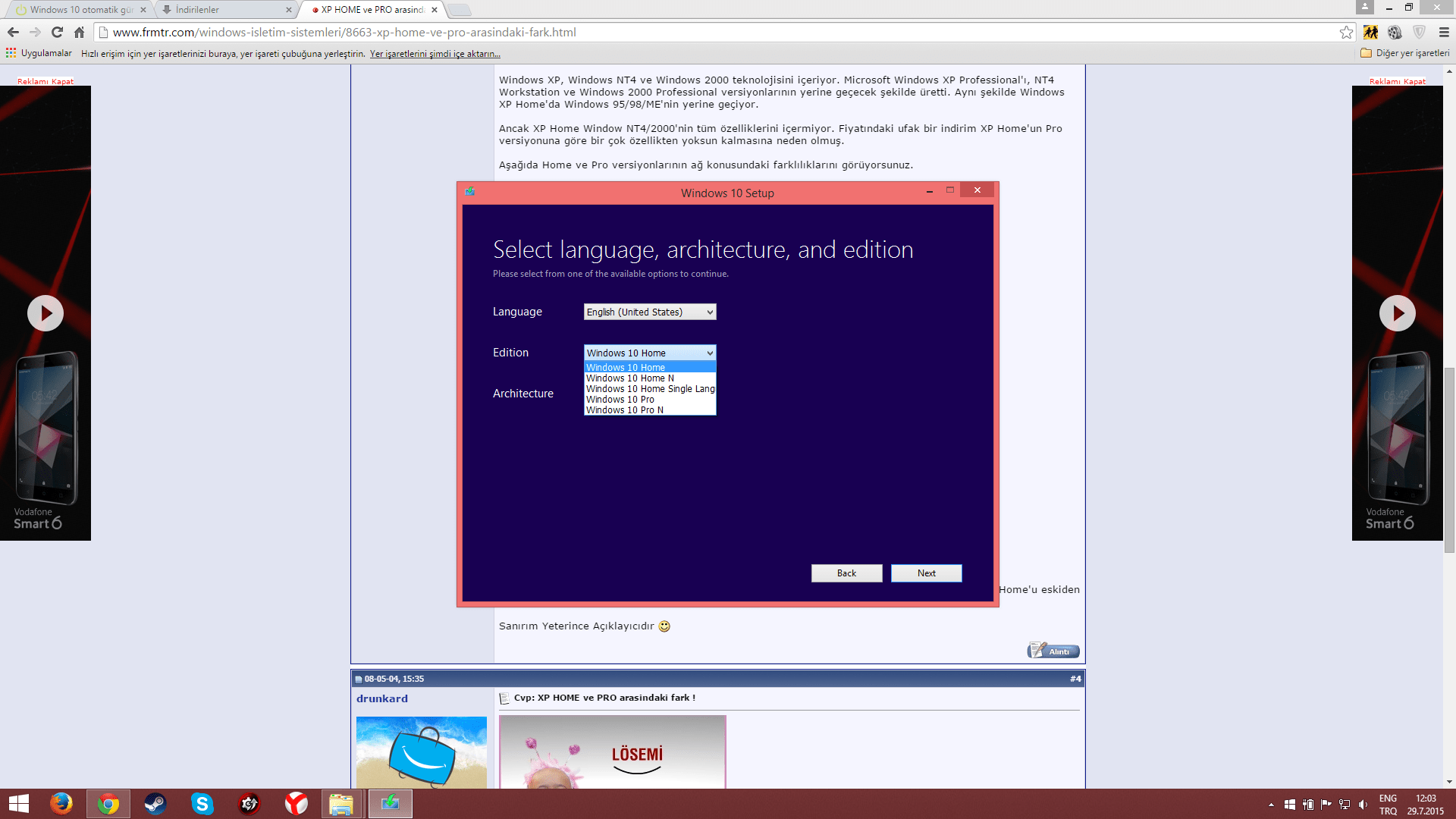Launch Firefox from the taskbar

click(61, 804)
